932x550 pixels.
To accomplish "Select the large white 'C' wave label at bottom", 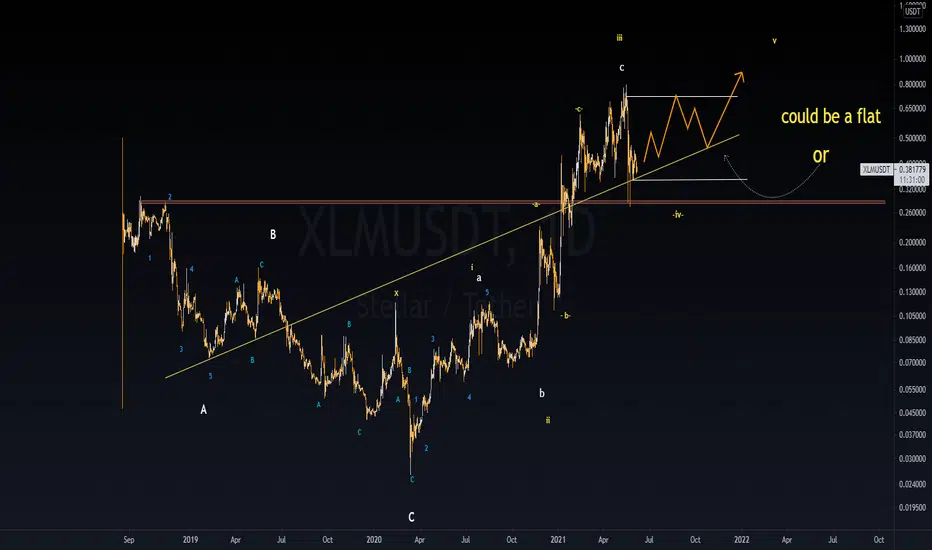I will [x=411, y=517].
